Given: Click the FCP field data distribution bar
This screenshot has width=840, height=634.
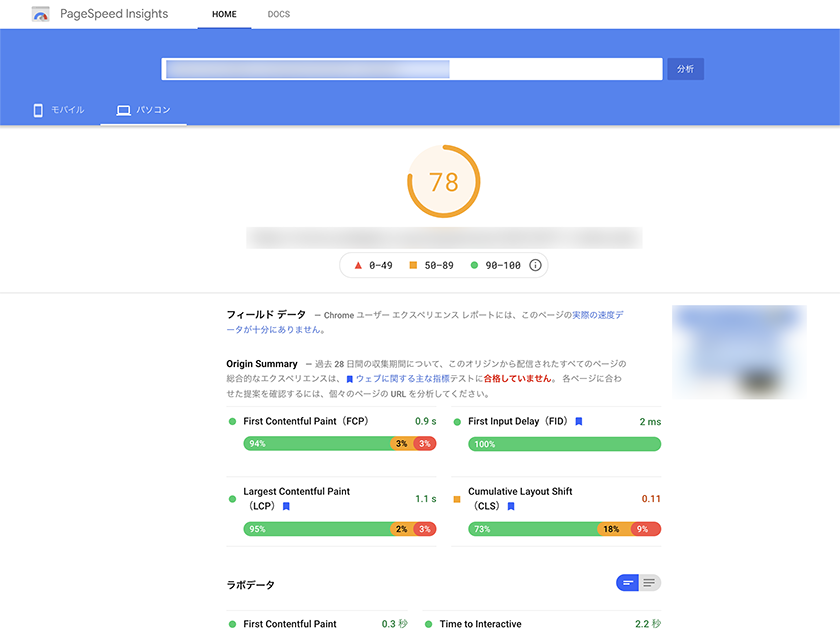Looking at the screenshot, I should point(339,444).
